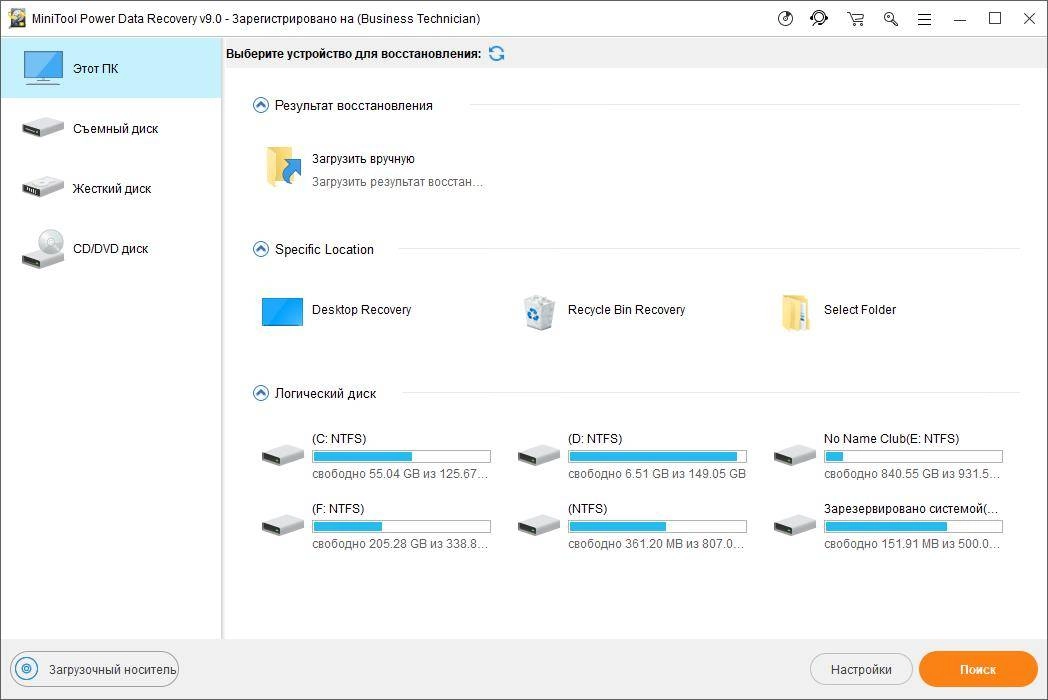
Task: Click the C: drive usage bar
Action: pos(402,457)
